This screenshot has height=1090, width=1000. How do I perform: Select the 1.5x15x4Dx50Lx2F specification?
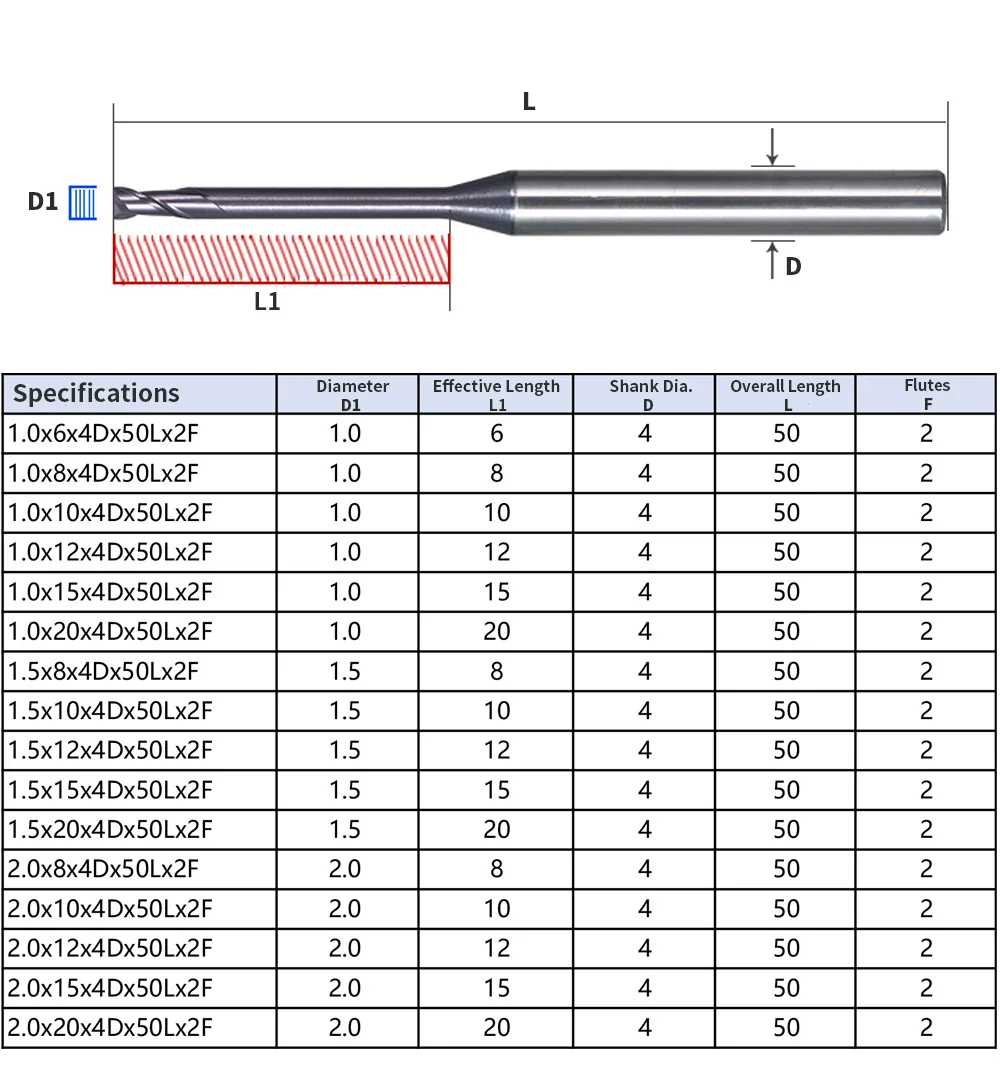(110, 790)
